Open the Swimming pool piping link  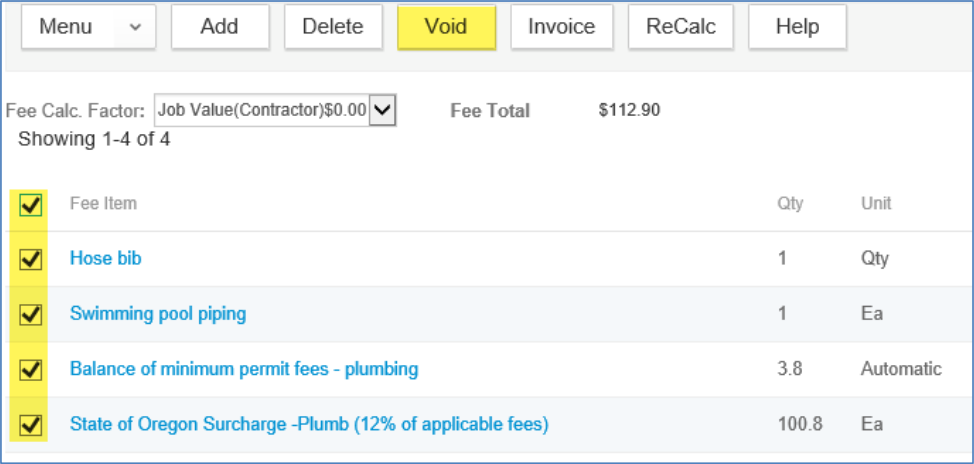[158, 314]
